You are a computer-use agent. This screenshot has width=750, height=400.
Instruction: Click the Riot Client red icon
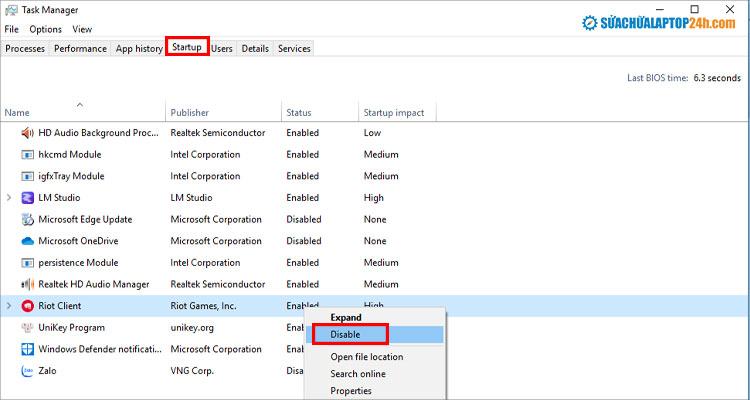click(27, 306)
